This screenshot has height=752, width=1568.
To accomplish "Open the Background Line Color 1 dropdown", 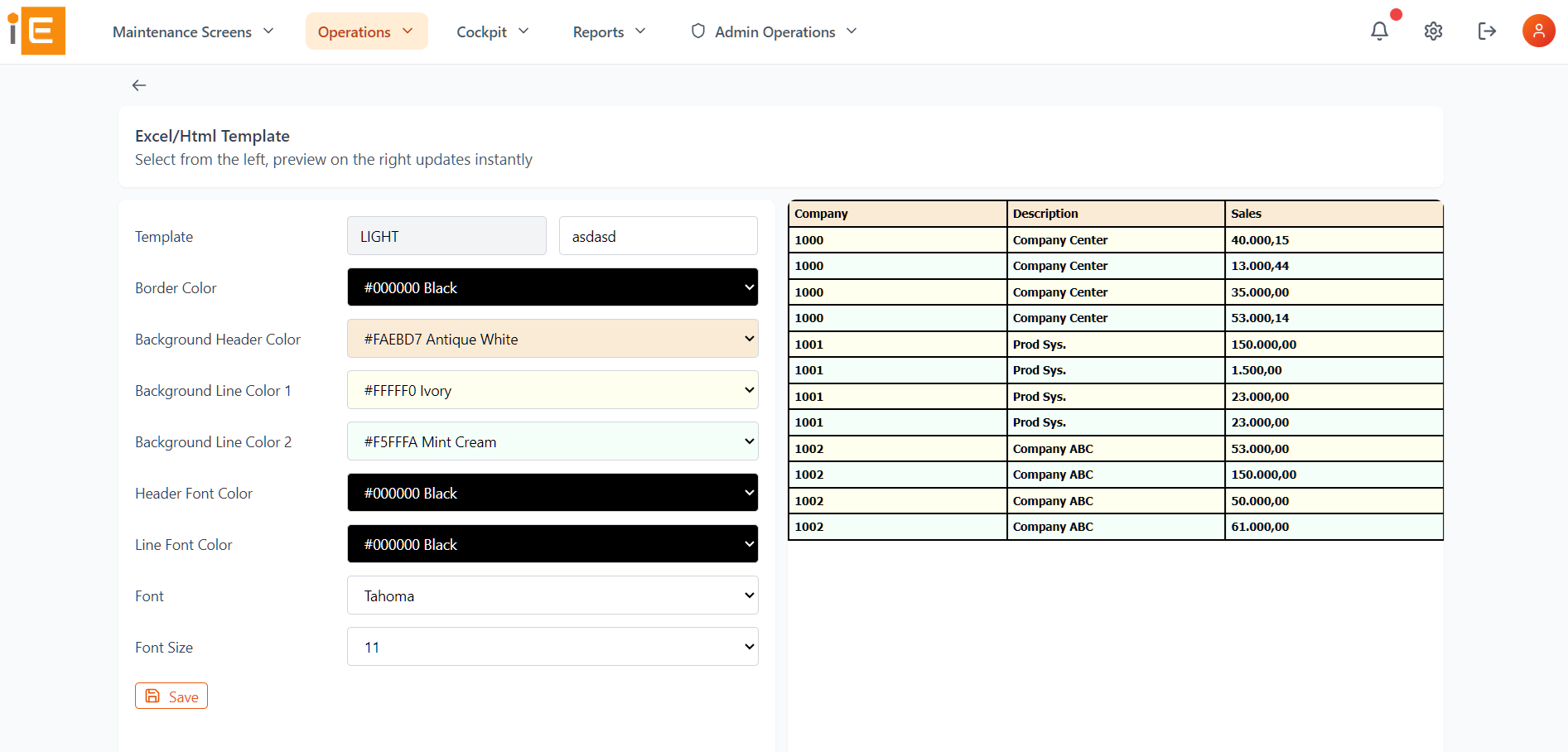I will point(552,389).
